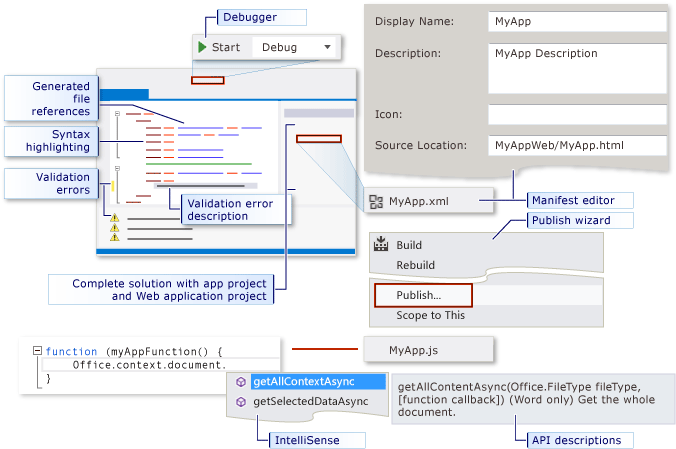Click the first warning icon in error list

coord(114,217)
